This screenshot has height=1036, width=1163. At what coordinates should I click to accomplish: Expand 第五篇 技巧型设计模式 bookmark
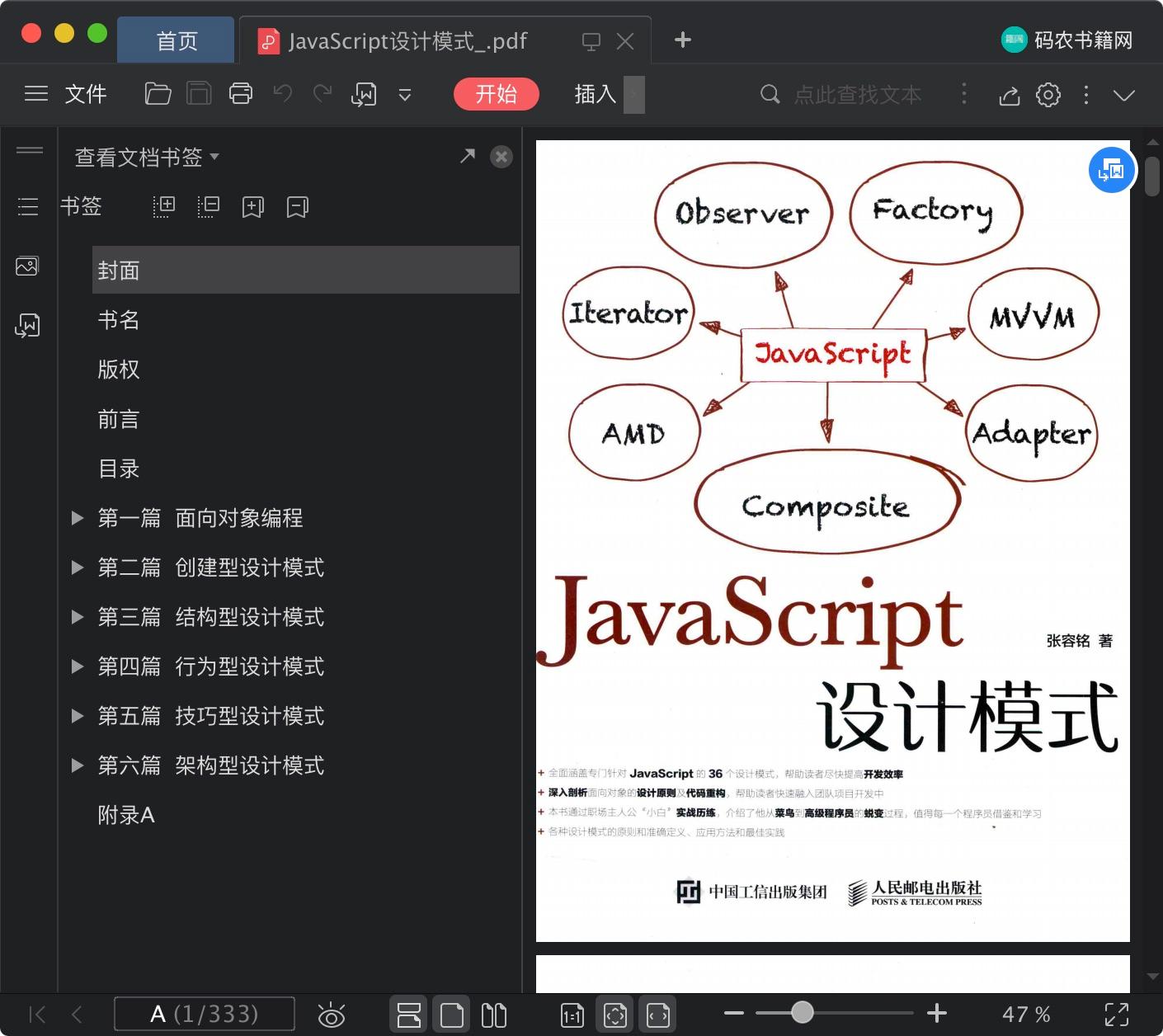[x=78, y=716]
